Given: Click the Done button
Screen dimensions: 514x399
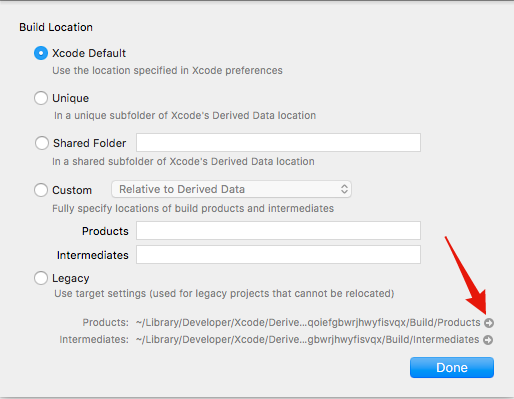Looking at the screenshot, I should pyautogui.click(x=452, y=367).
